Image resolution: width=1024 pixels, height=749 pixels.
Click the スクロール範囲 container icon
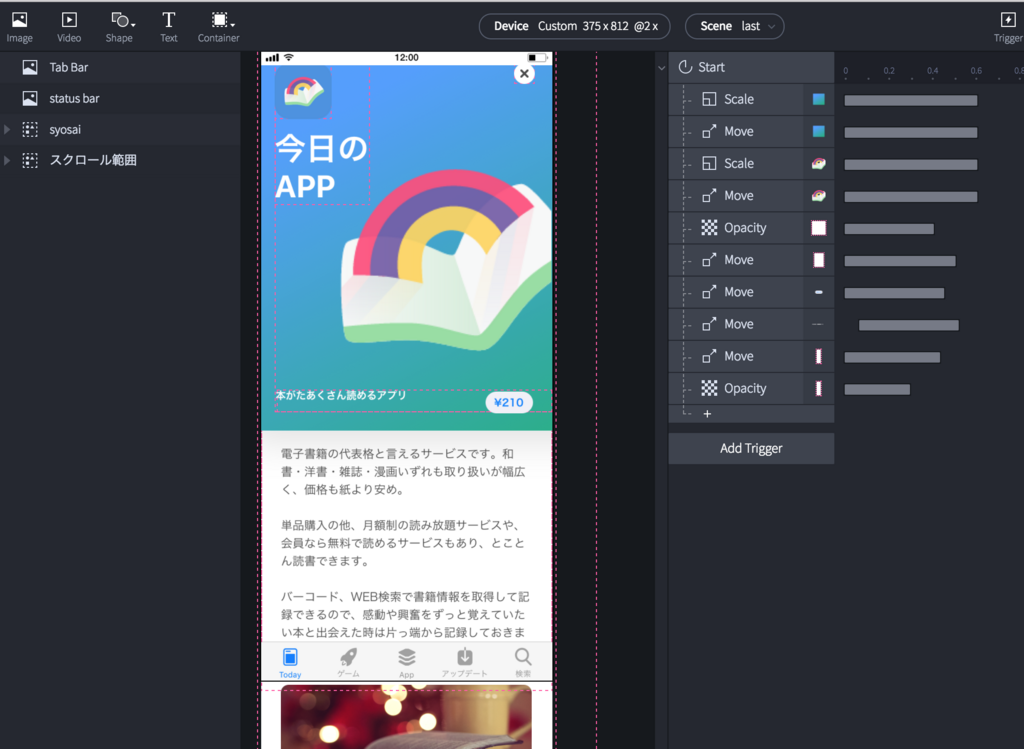(x=30, y=160)
